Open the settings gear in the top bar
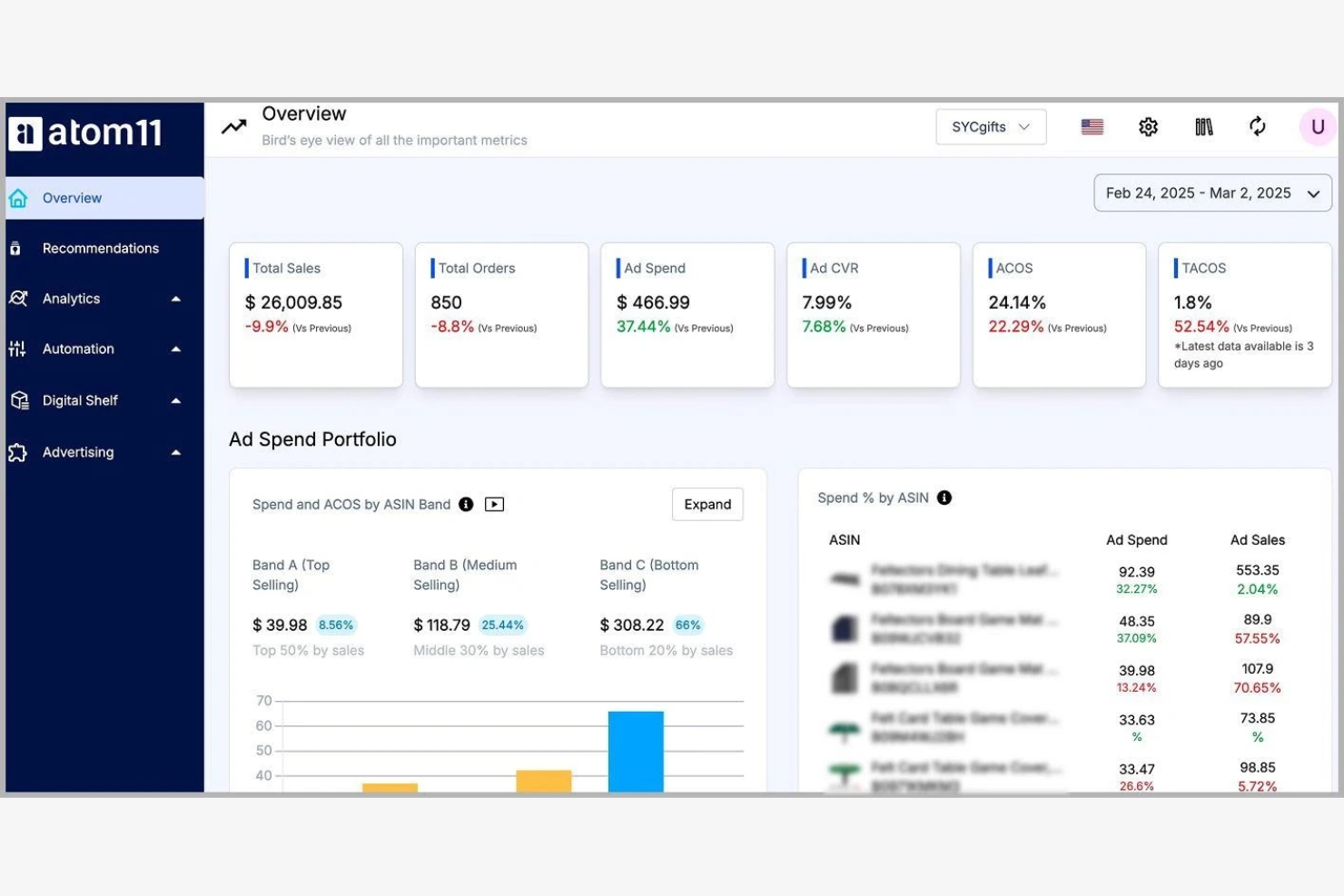Screen dimensions: 1344x896 tap(1148, 126)
